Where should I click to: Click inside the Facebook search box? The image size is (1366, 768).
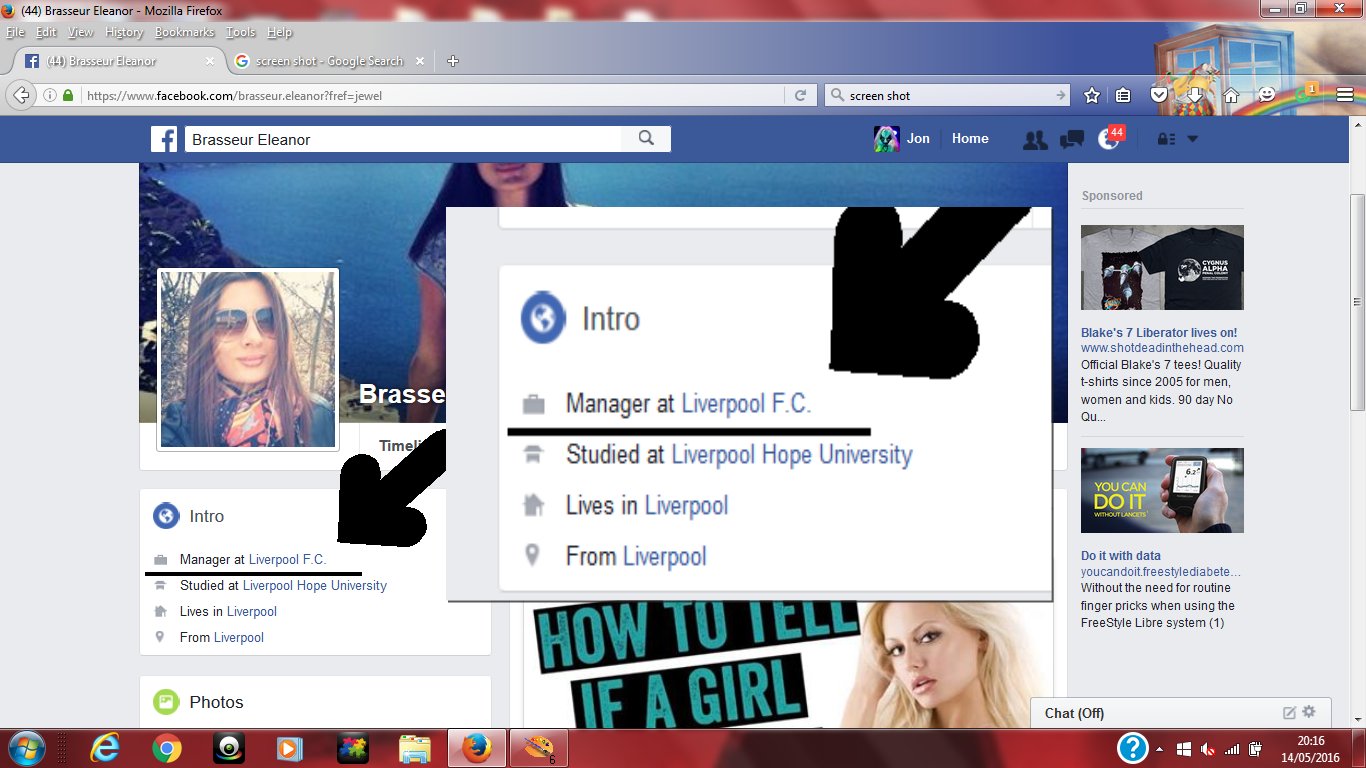pos(400,138)
